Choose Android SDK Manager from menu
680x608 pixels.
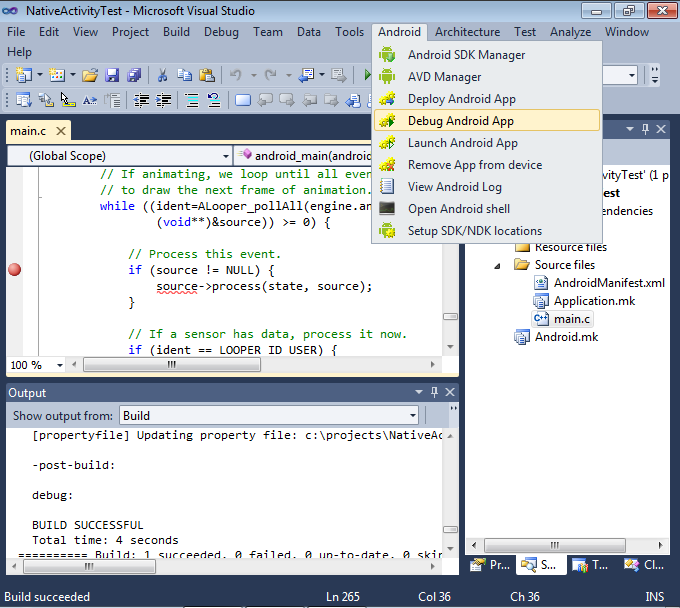coord(487,55)
